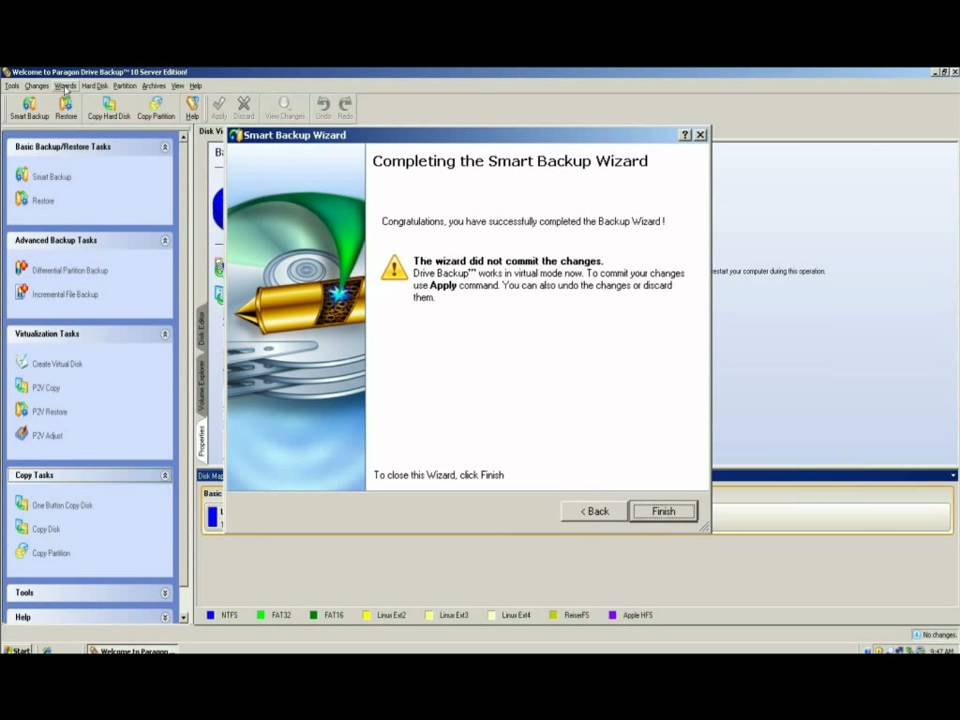The height and width of the screenshot is (720, 960).
Task: Click the Apply toolbar icon
Action: [x=219, y=108]
